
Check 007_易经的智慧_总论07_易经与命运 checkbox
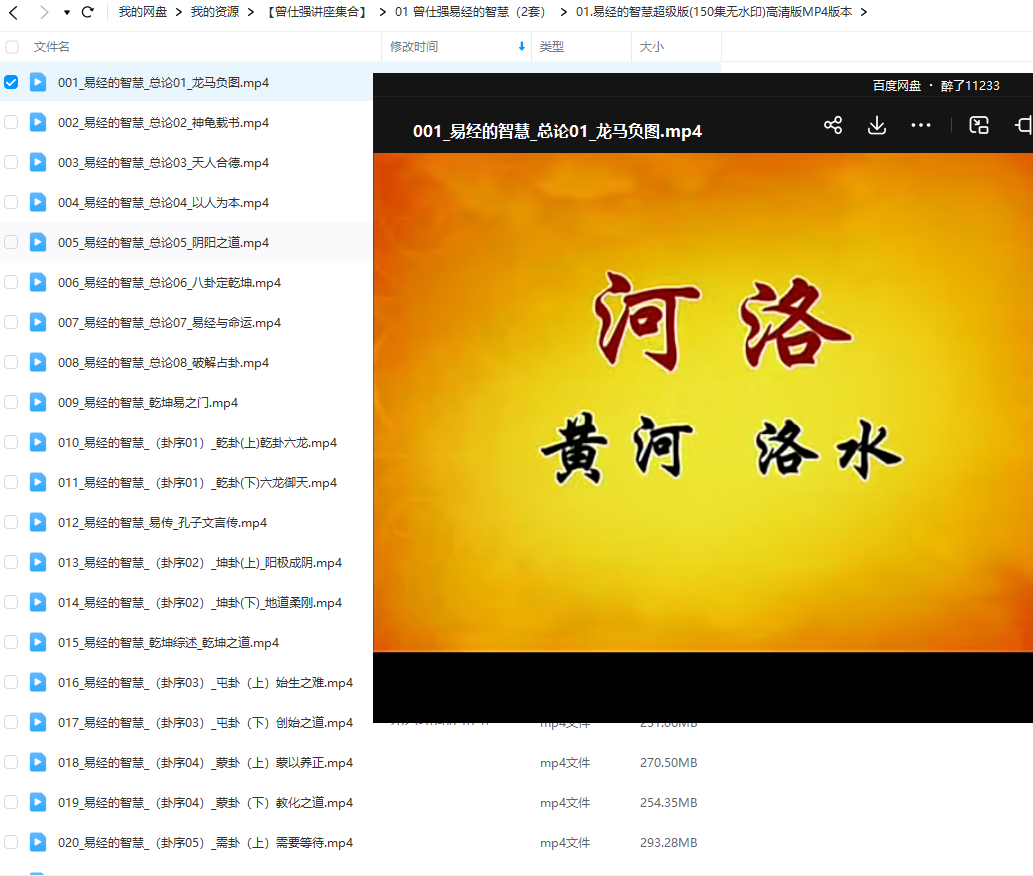pos(11,322)
